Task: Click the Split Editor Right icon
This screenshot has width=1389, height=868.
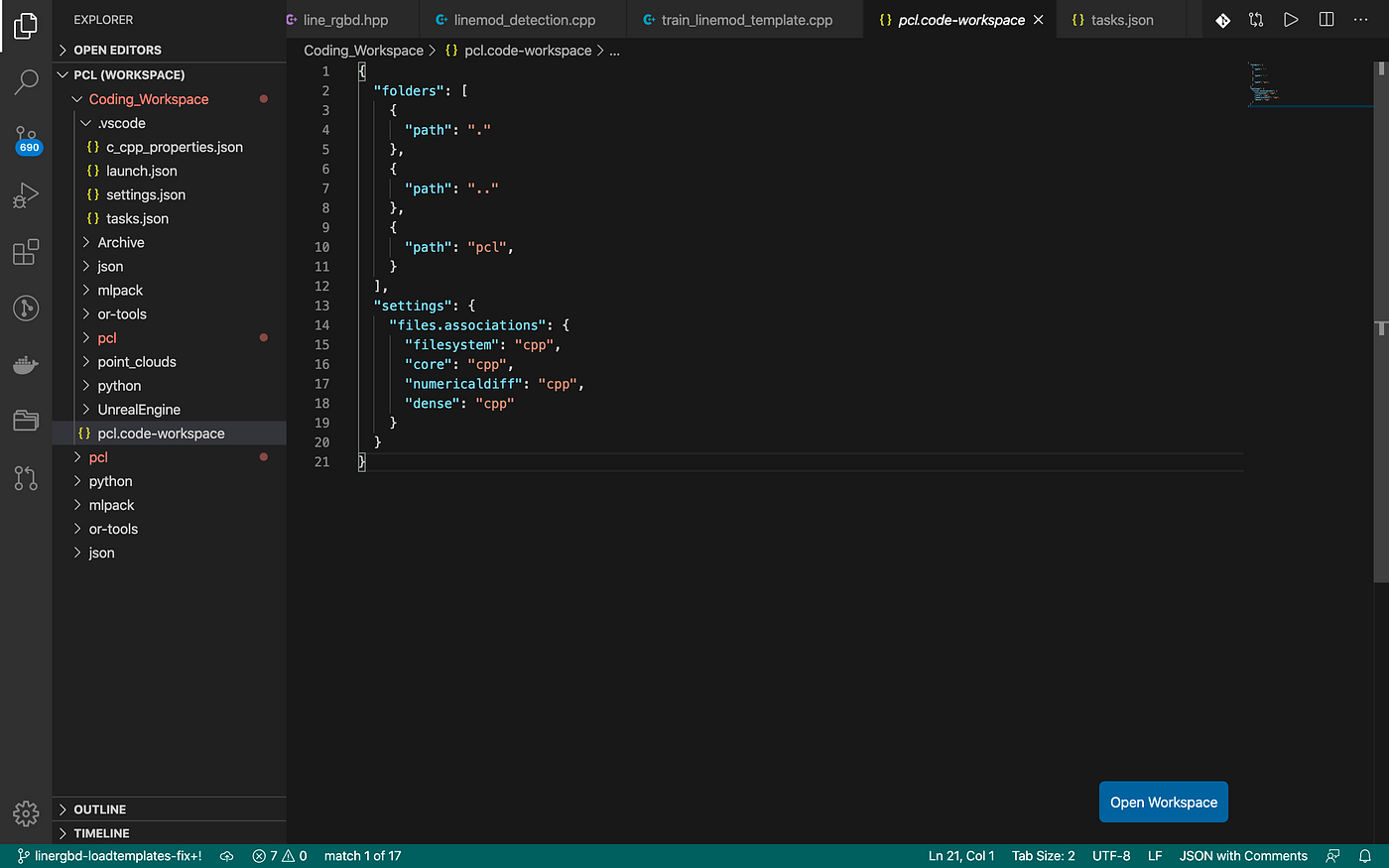Action: pos(1326,20)
